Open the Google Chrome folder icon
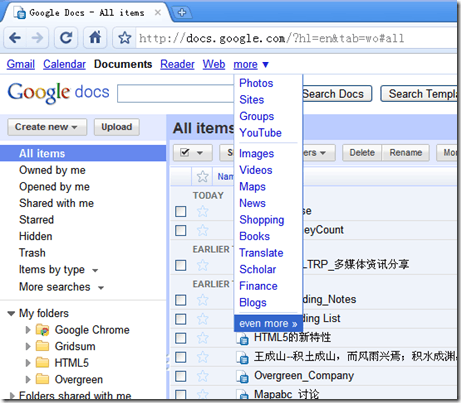This screenshot has height=403, width=461. click(x=43, y=330)
